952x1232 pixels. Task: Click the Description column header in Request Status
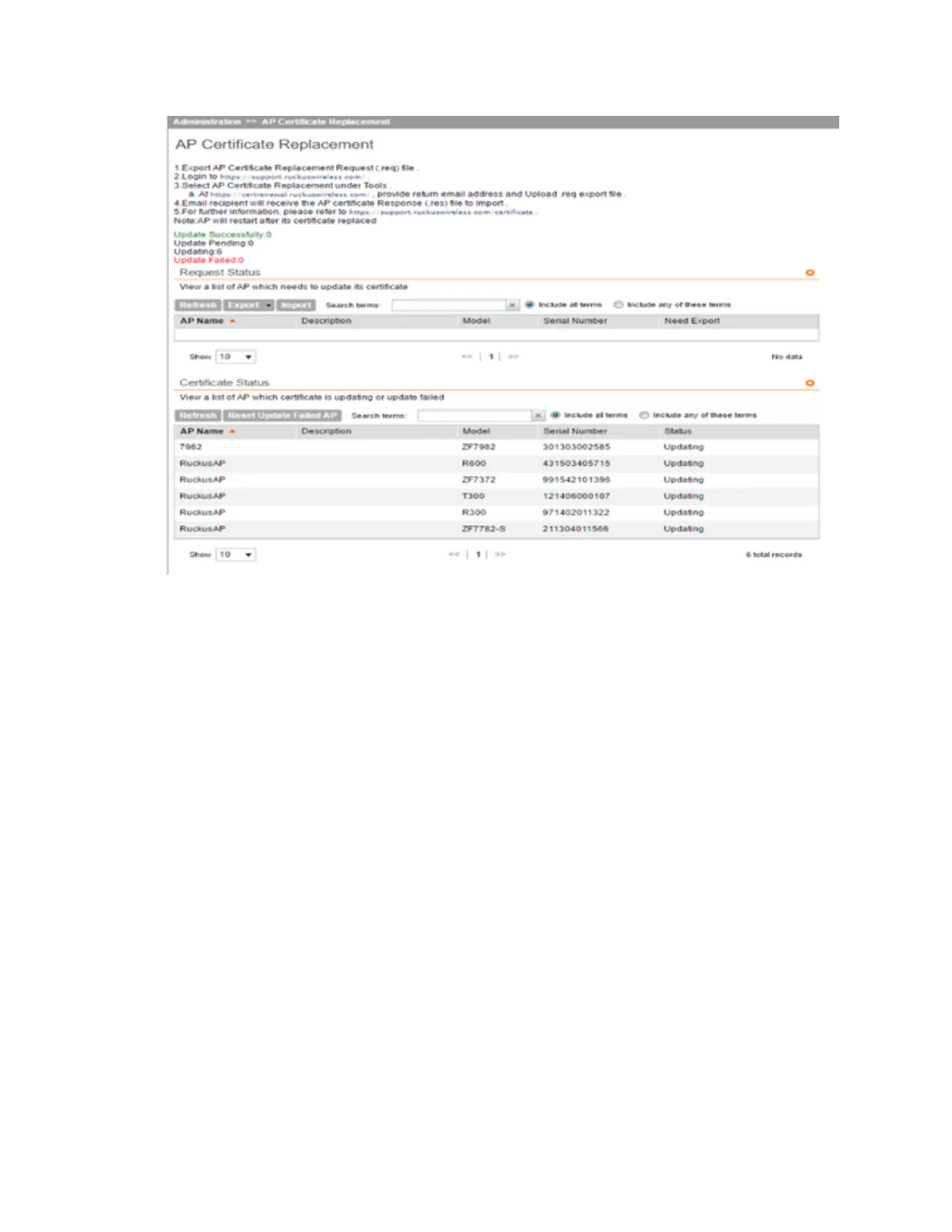point(326,321)
